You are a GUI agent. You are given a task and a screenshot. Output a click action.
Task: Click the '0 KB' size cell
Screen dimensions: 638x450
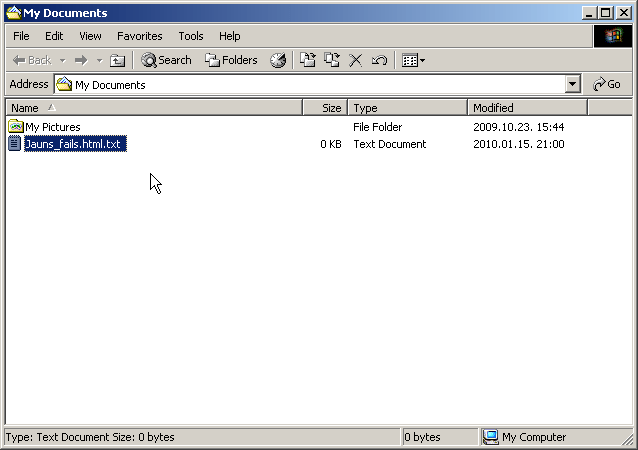[331, 144]
